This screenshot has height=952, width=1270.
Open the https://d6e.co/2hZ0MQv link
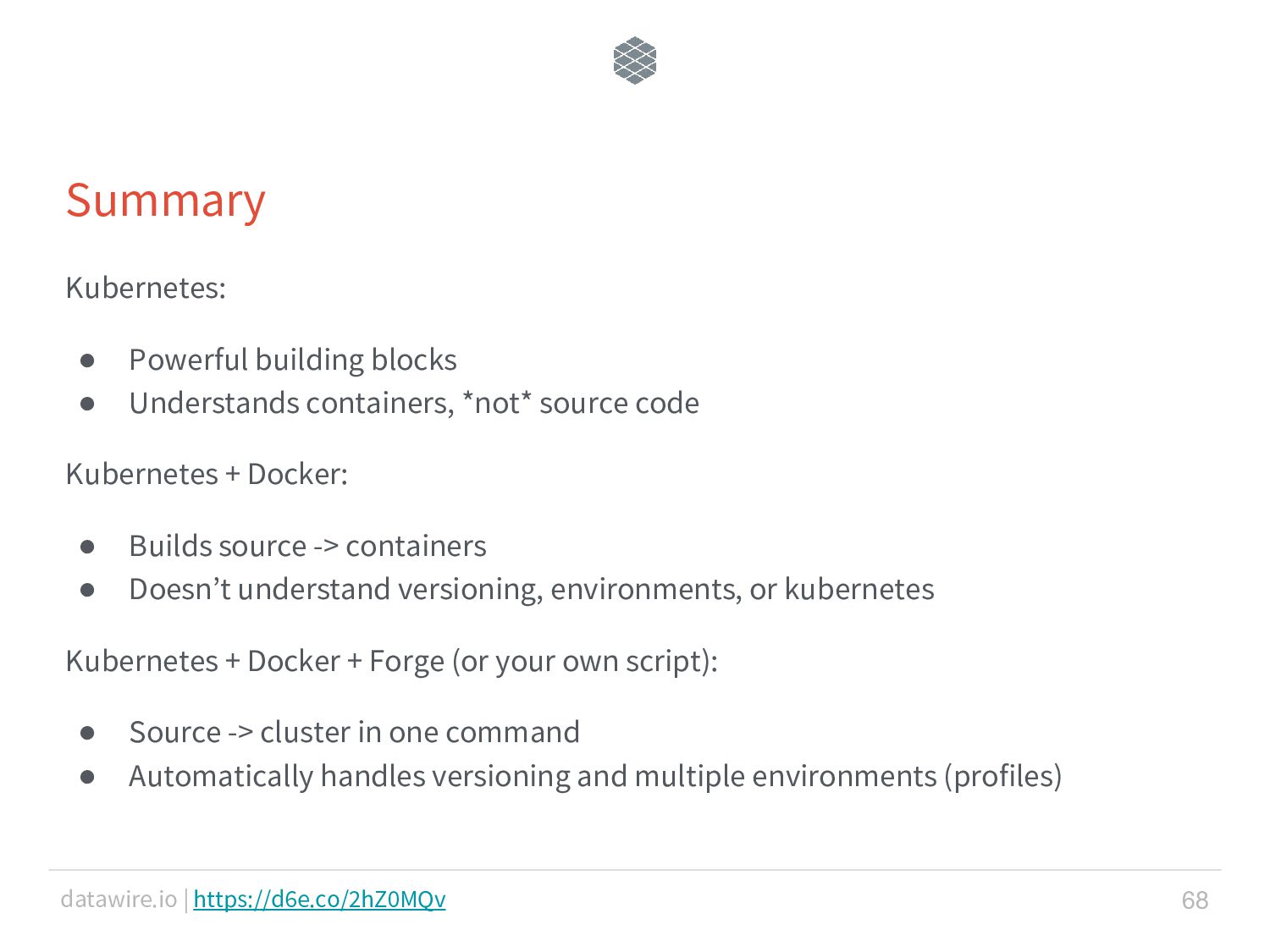[319, 899]
